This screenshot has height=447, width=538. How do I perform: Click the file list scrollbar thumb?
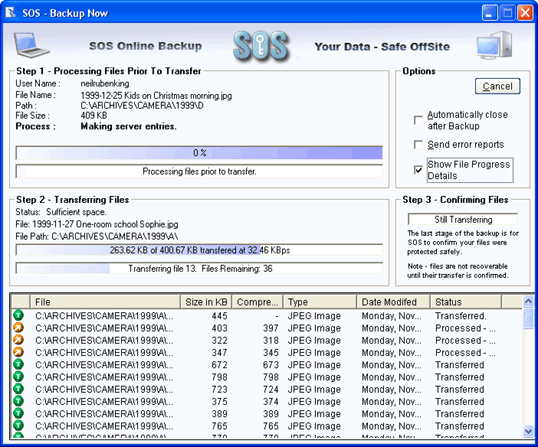(528, 318)
